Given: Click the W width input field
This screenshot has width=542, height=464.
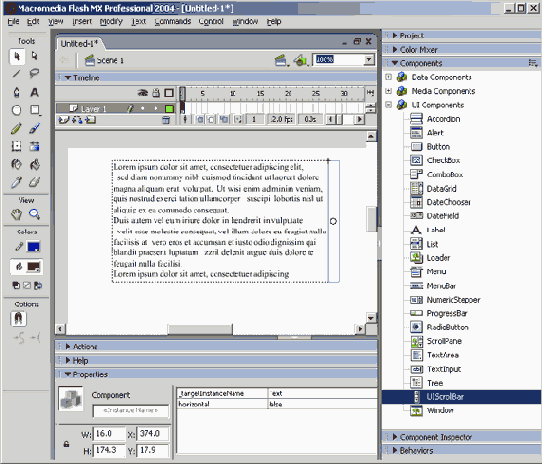Looking at the screenshot, I should point(109,434).
